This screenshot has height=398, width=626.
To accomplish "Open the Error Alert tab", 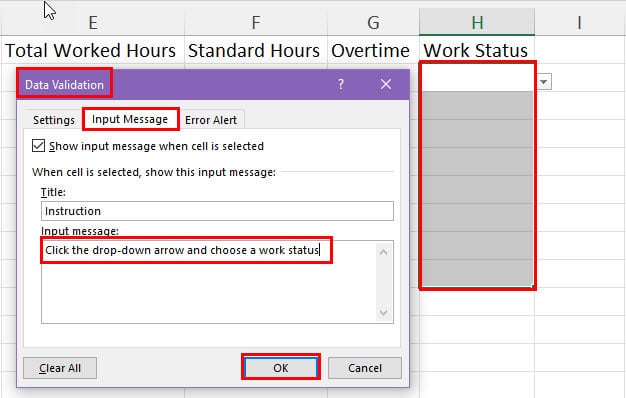I will 211,120.
